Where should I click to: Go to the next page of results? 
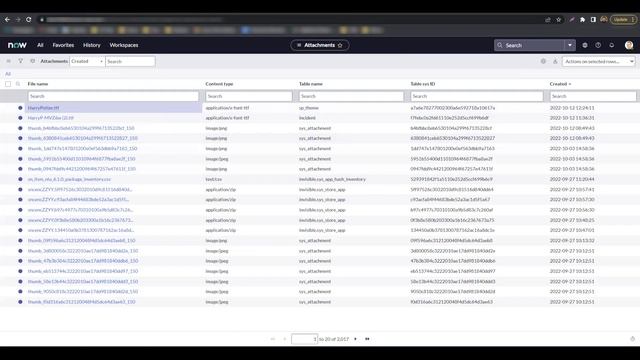355,339
